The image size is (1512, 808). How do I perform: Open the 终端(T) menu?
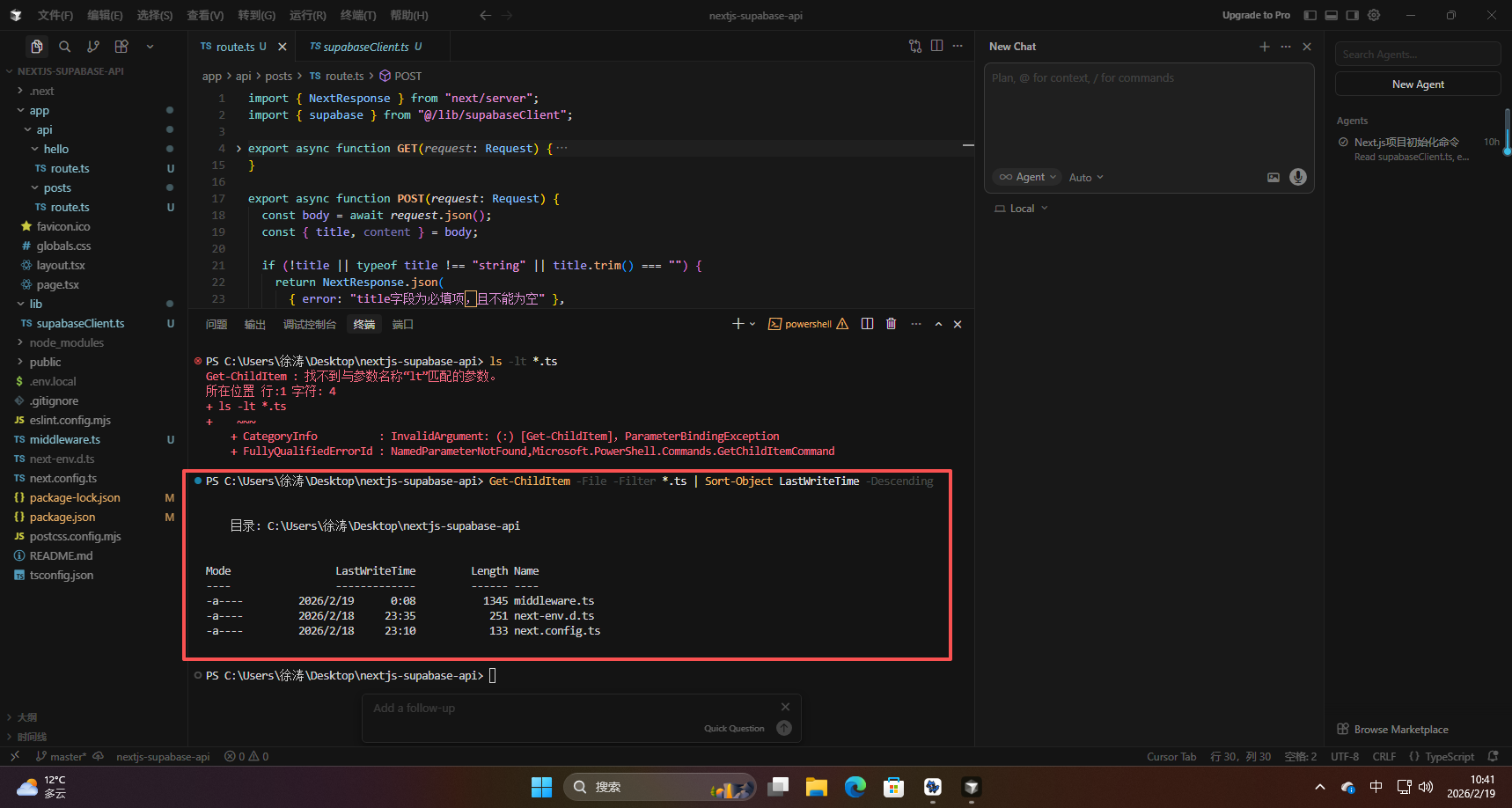coord(358,15)
